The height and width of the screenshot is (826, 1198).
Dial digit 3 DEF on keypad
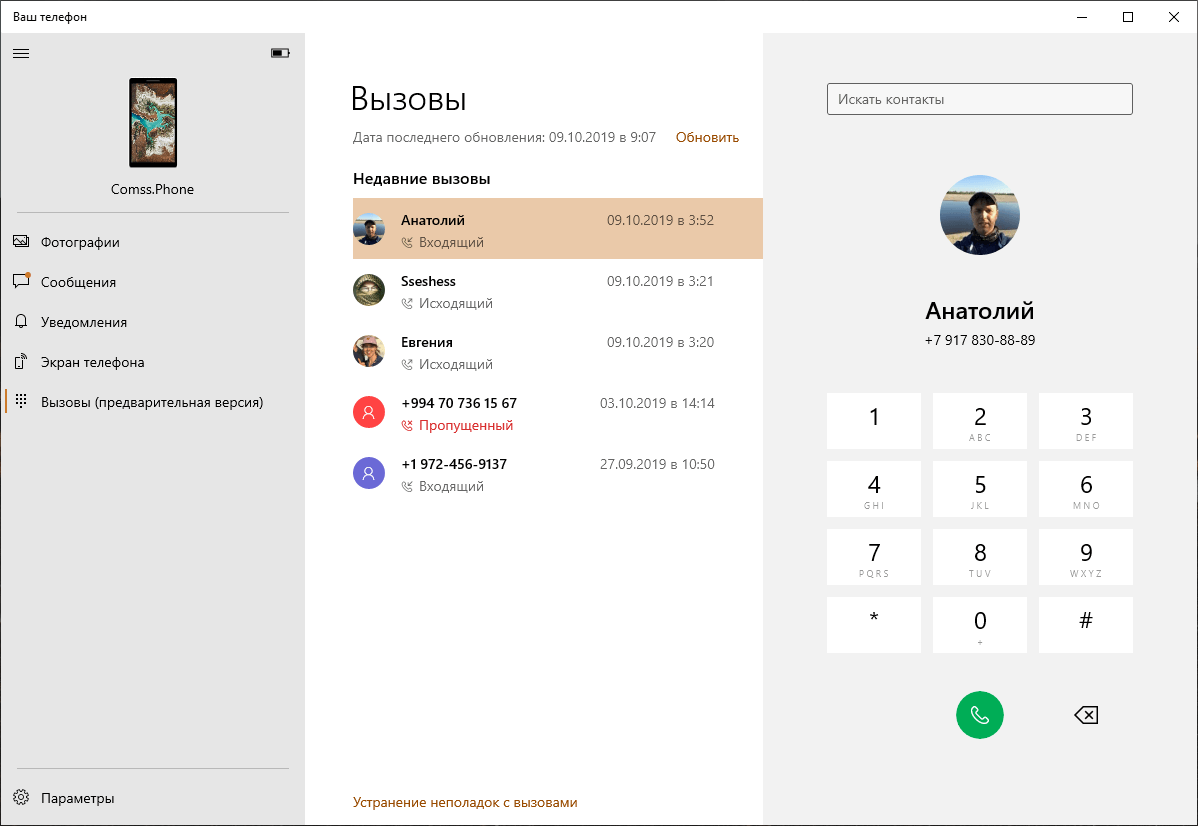tap(1086, 421)
